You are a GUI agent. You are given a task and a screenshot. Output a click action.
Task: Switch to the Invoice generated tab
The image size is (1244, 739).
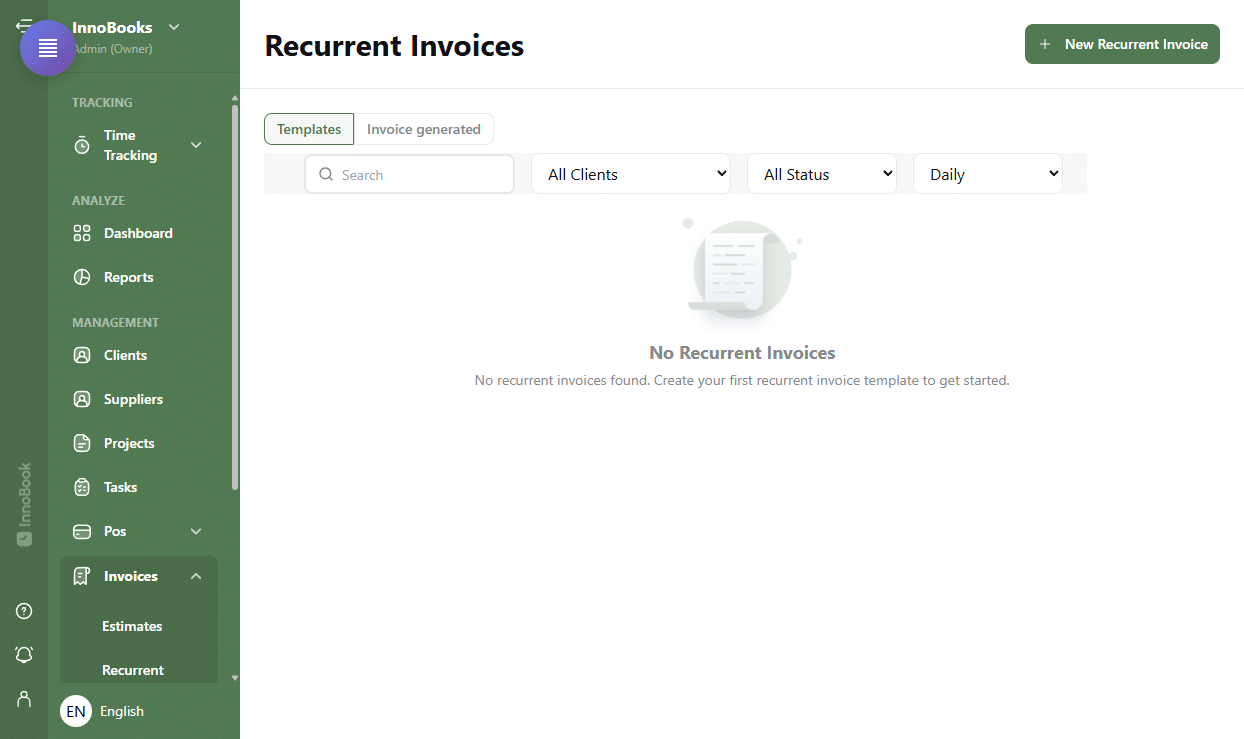click(424, 129)
